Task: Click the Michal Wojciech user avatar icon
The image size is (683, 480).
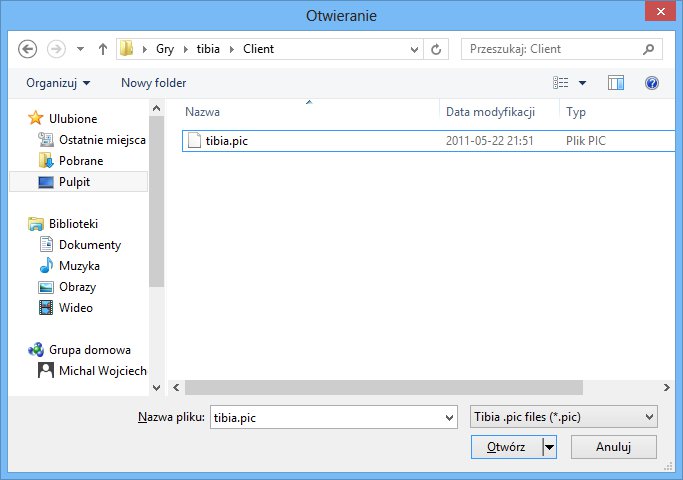Action: tap(46, 370)
